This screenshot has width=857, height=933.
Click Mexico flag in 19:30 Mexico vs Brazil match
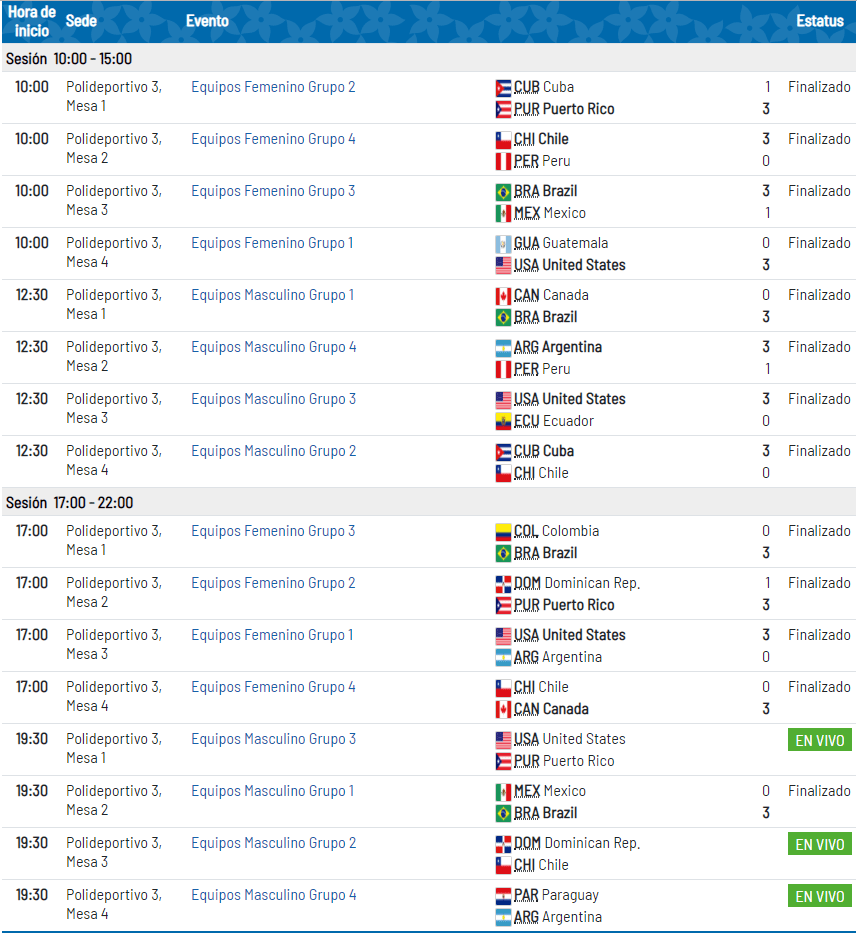[x=503, y=792]
